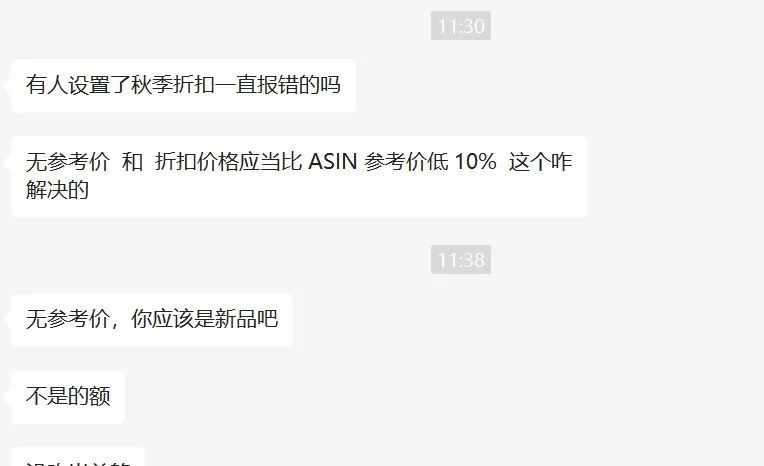Click the 解决的 text on second line

click(57, 190)
